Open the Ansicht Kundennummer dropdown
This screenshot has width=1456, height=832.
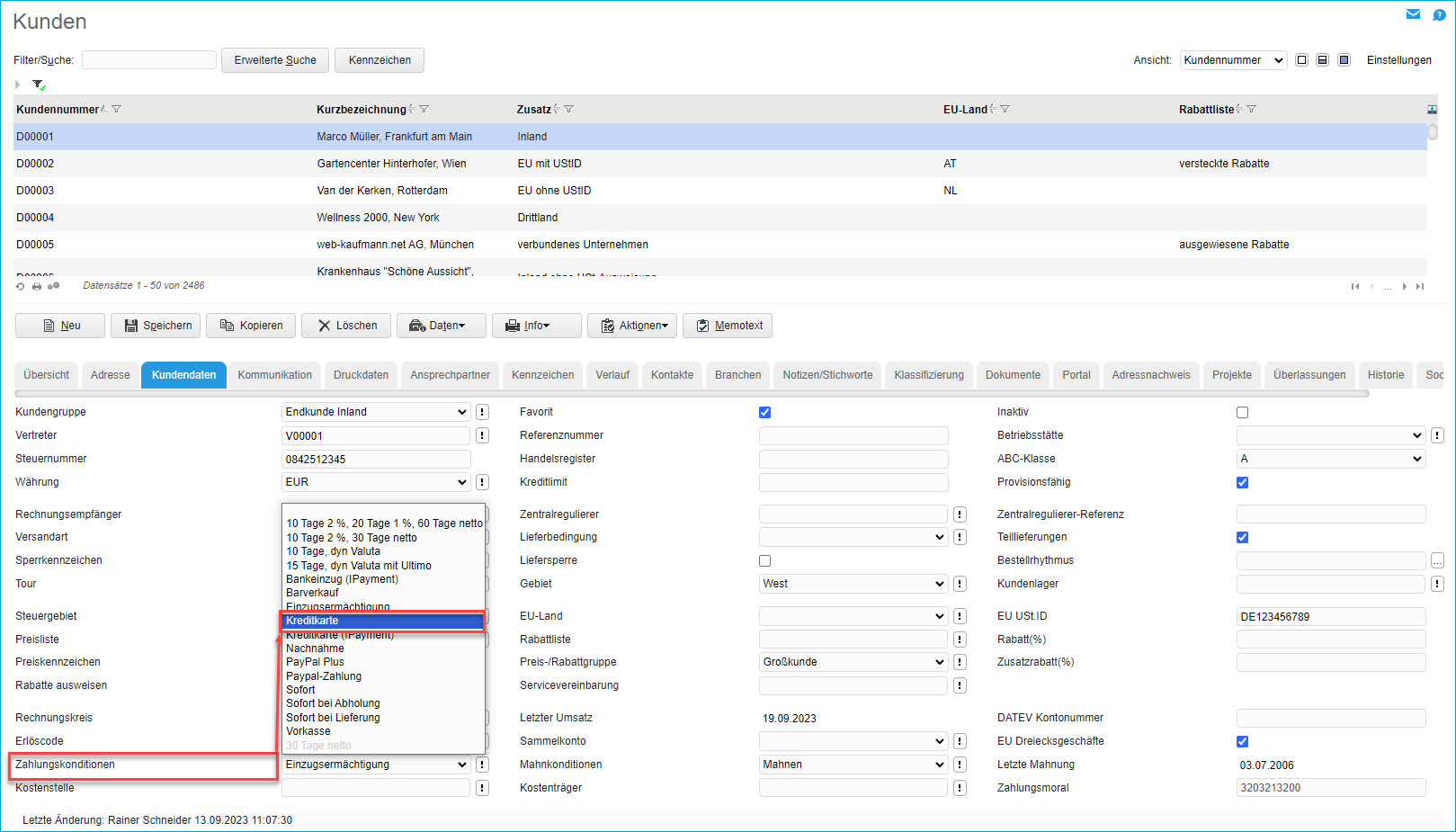pyautogui.click(x=1233, y=60)
